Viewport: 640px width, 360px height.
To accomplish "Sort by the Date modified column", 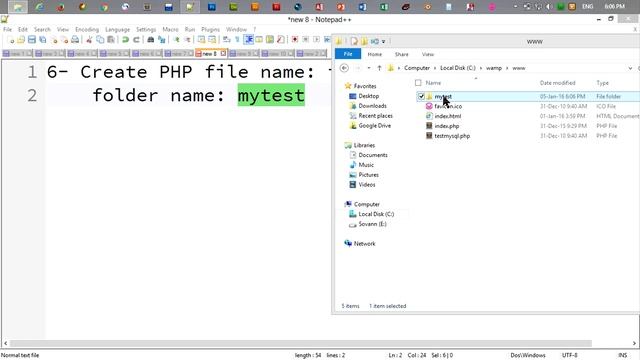I will click(x=558, y=83).
